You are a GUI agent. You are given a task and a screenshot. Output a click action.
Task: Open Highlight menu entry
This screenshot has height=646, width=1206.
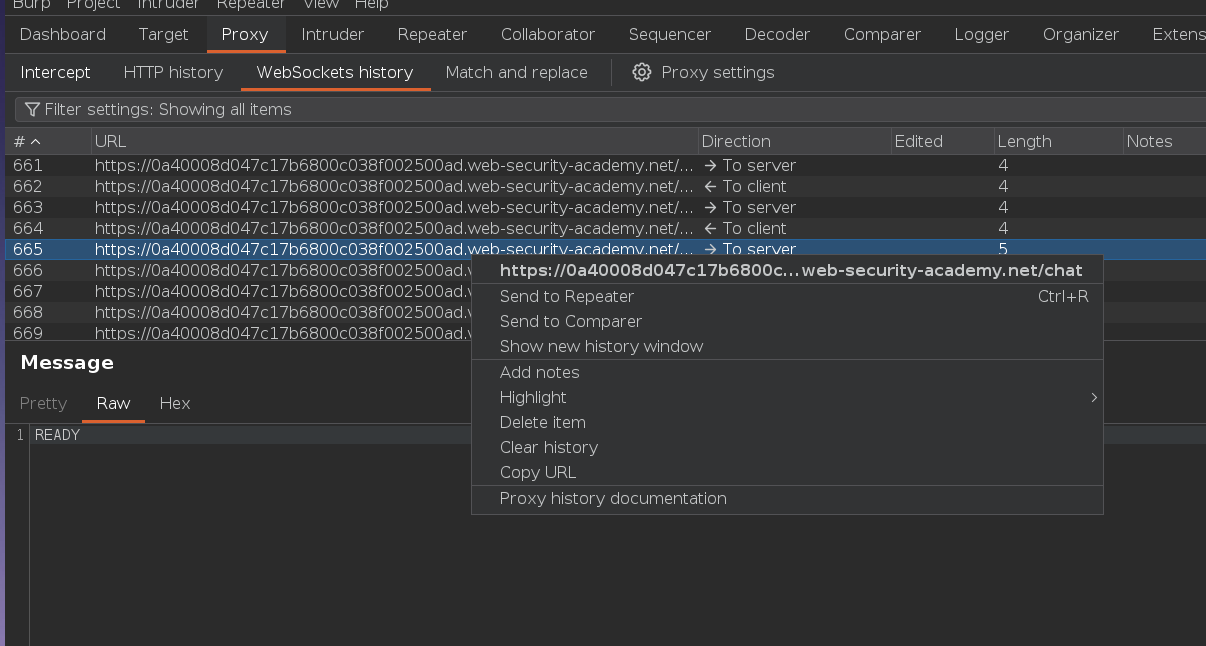coord(787,397)
